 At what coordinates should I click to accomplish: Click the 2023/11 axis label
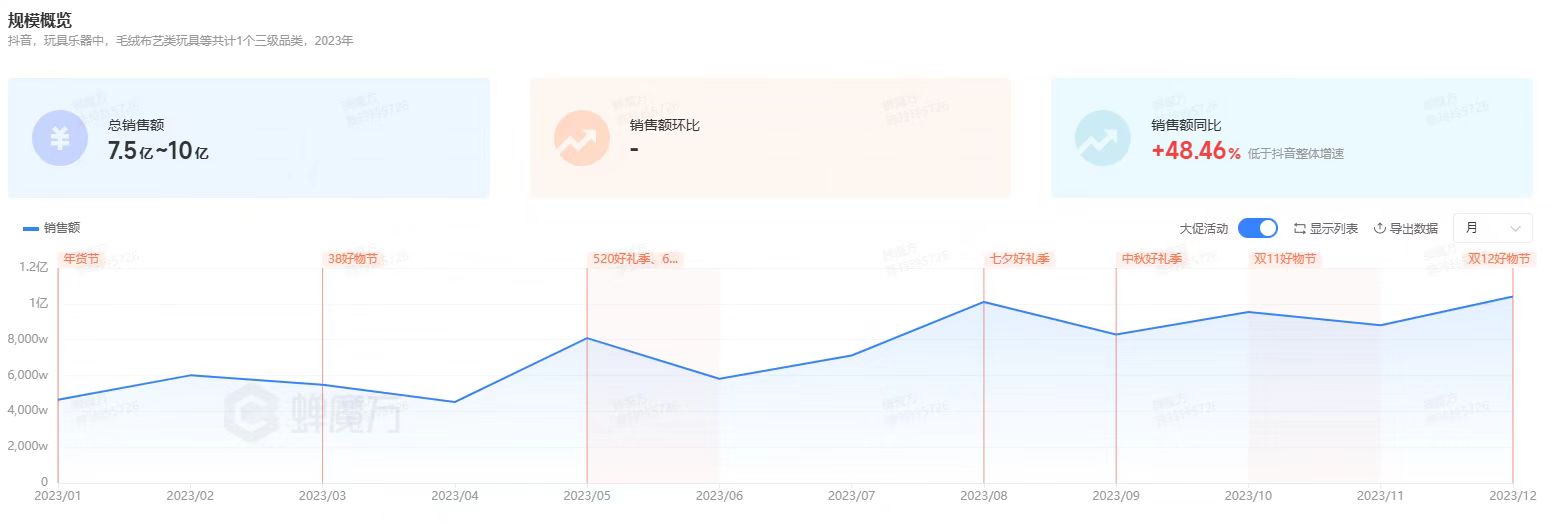pos(1380,495)
